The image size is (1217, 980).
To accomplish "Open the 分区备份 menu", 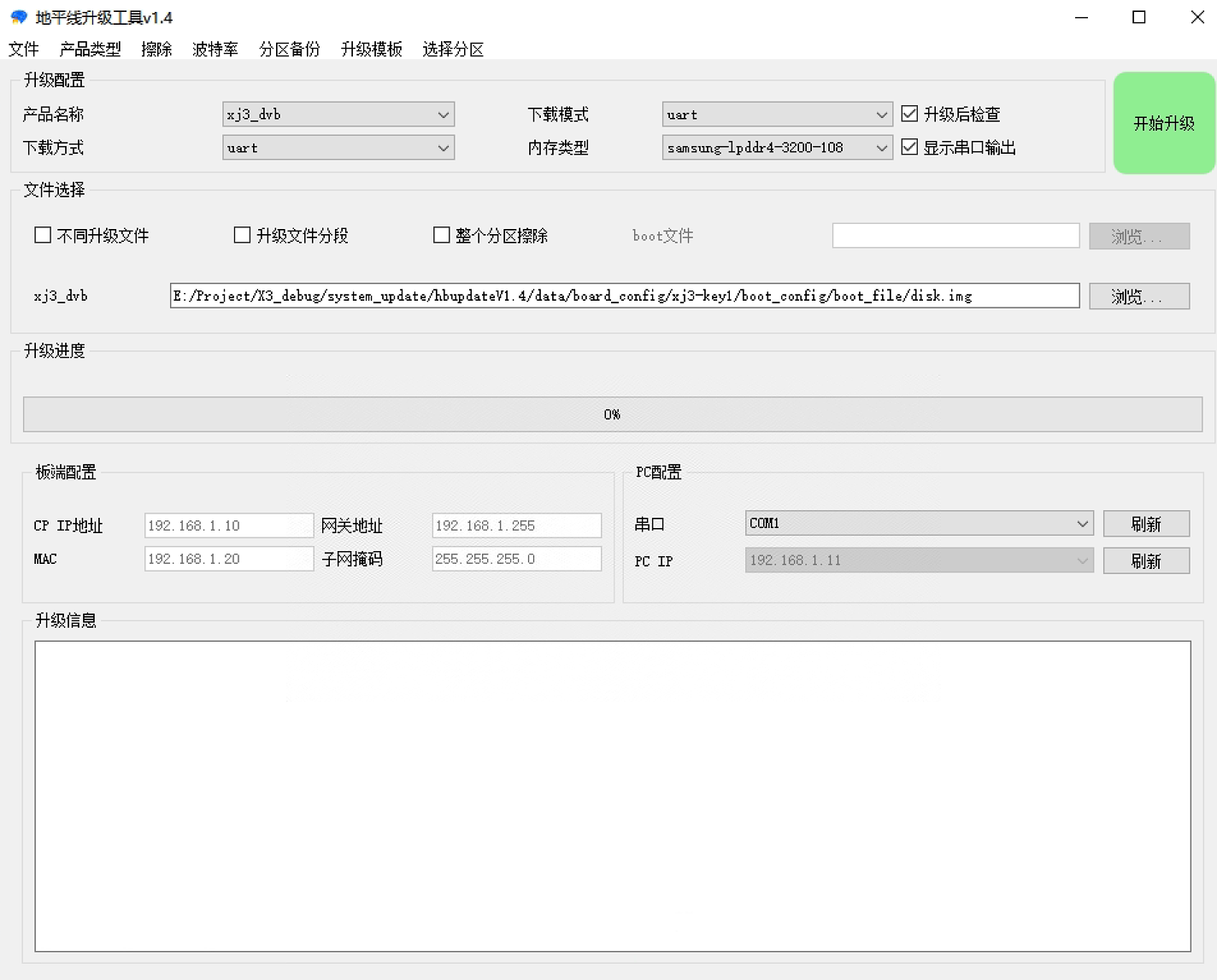I will (x=289, y=49).
